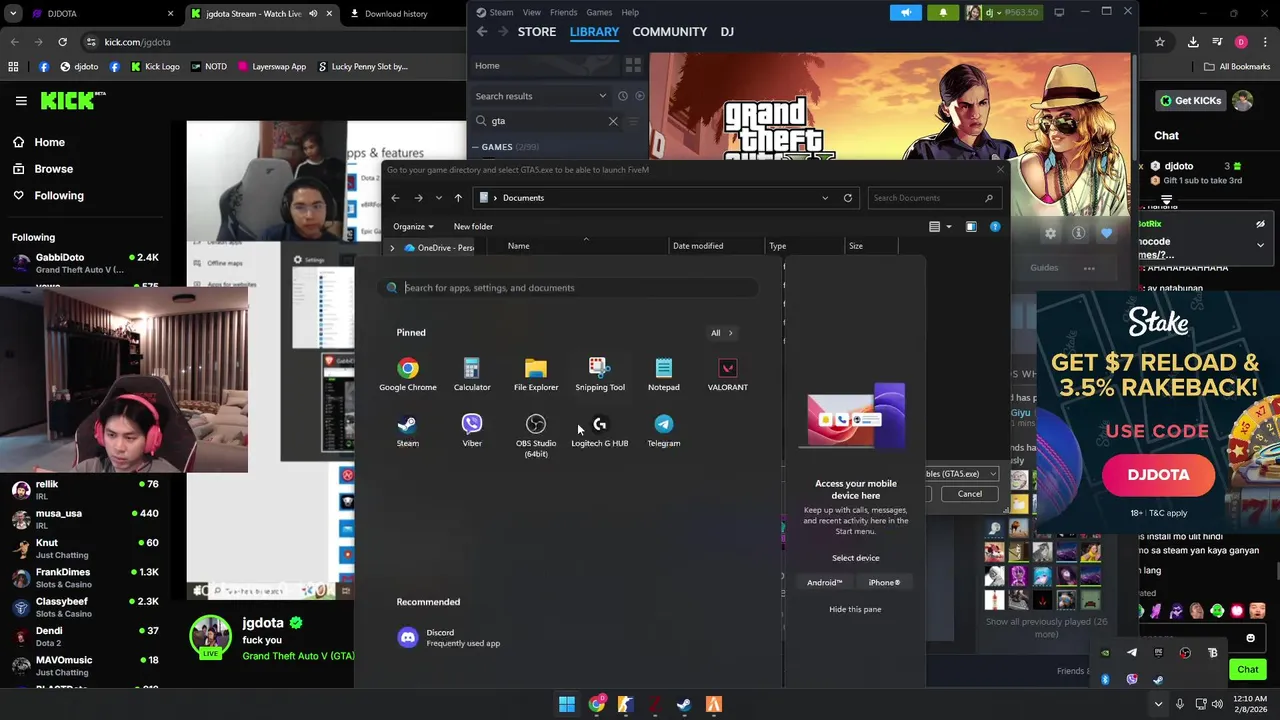Click microphone icon in system tray
This screenshot has height=720, width=1280.
pyautogui.click(x=1180, y=704)
